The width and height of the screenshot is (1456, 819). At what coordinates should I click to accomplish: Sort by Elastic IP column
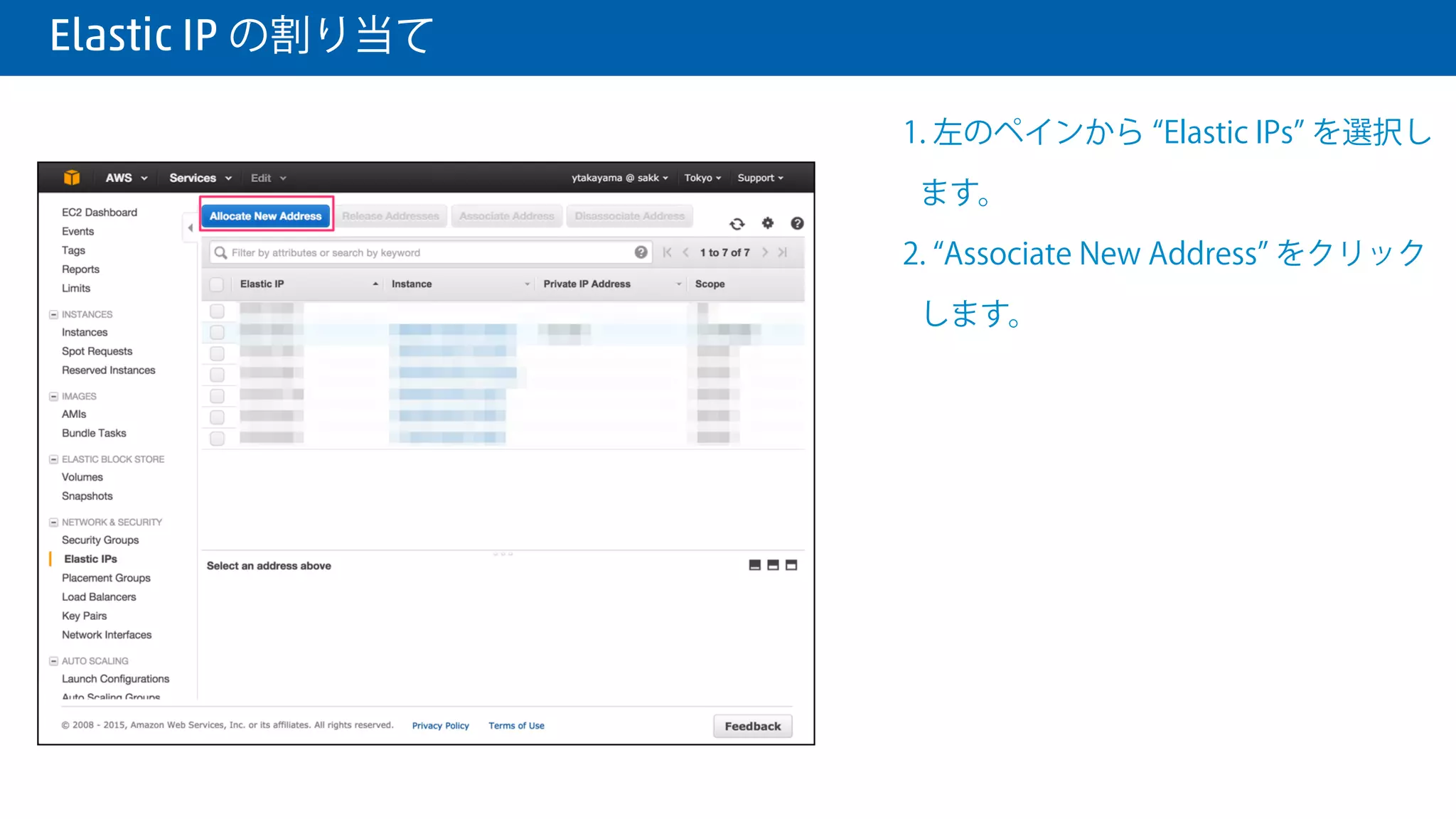click(x=262, y=284)
